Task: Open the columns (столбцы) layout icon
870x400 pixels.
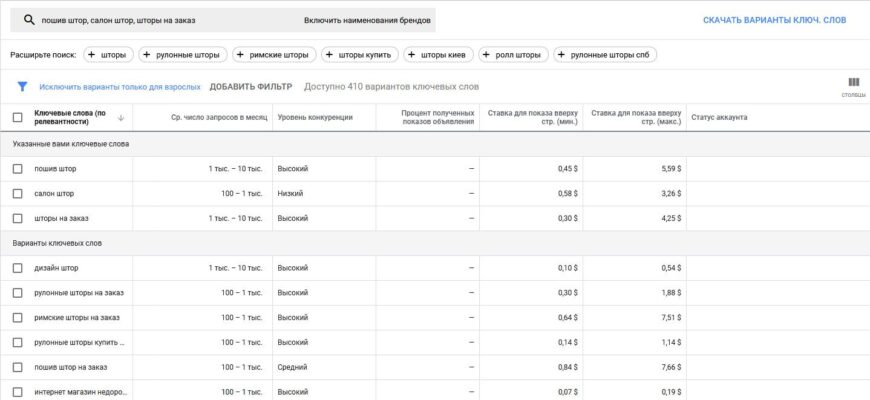Action: pos(853,83)
